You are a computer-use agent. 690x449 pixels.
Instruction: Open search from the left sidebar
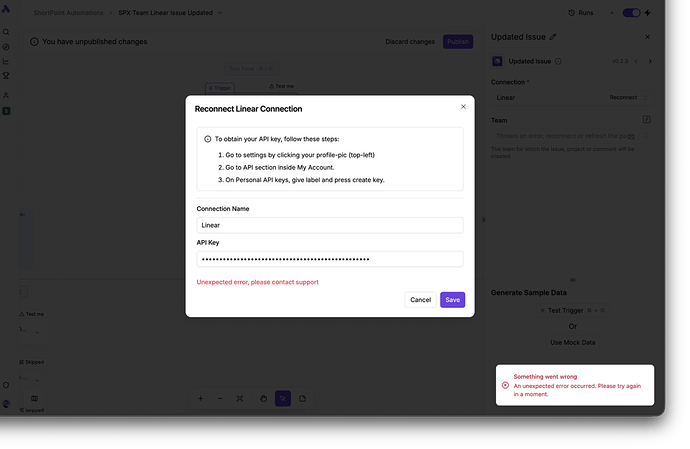[x=6, y=32]
